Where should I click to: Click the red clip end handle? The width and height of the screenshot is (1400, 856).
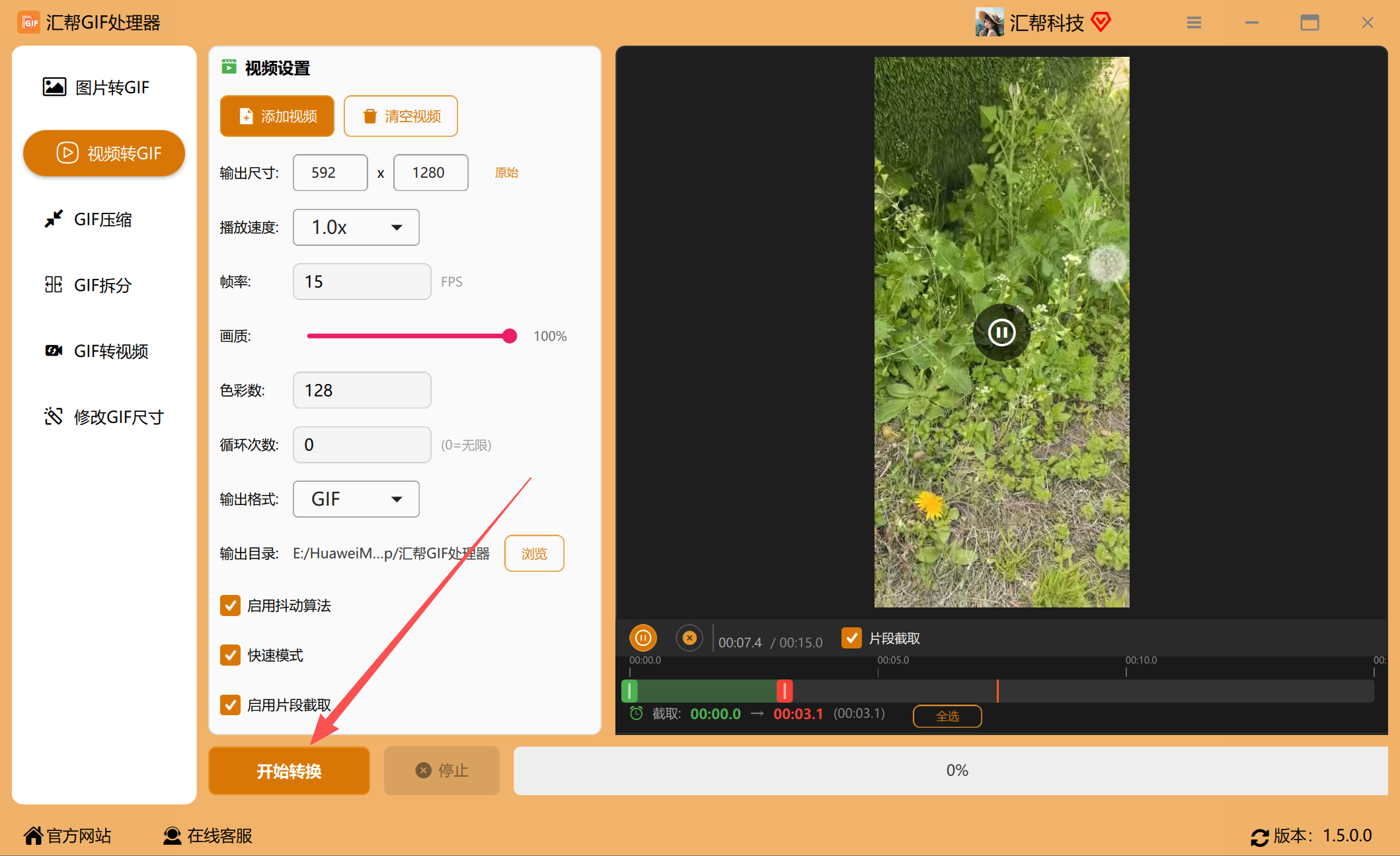pos(785,691)
